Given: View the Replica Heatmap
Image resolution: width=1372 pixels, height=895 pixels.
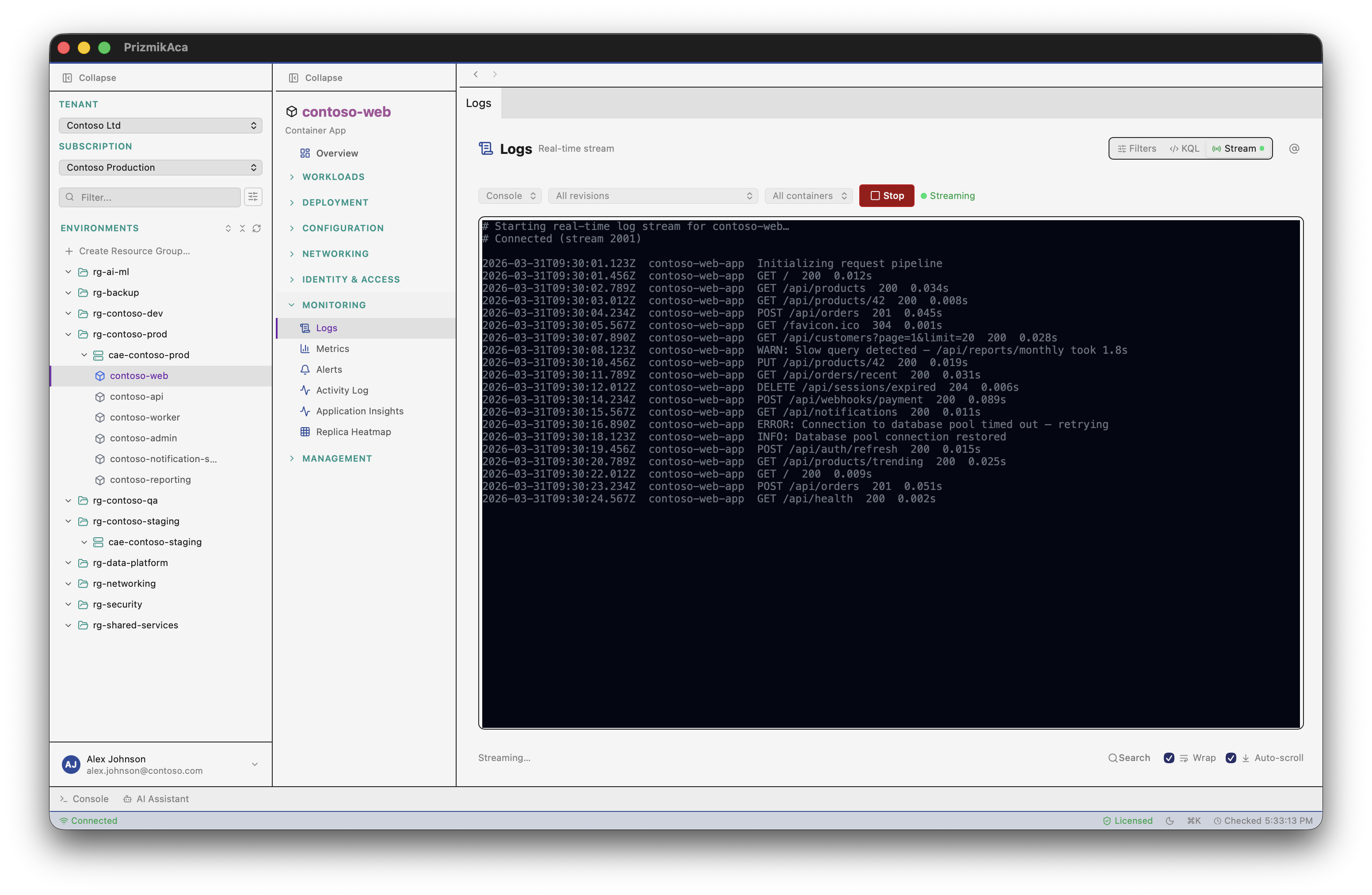Looking at the screenshot, I should 353,431.
